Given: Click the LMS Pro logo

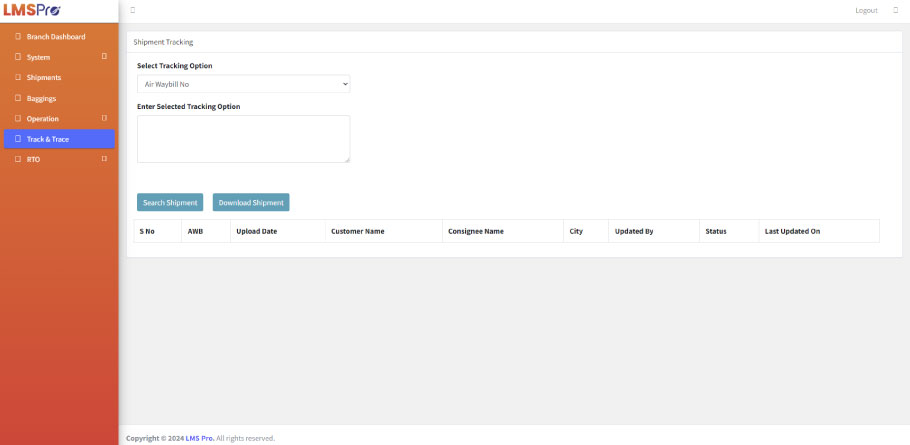Looking at the screenshot, I should point(32,10).
